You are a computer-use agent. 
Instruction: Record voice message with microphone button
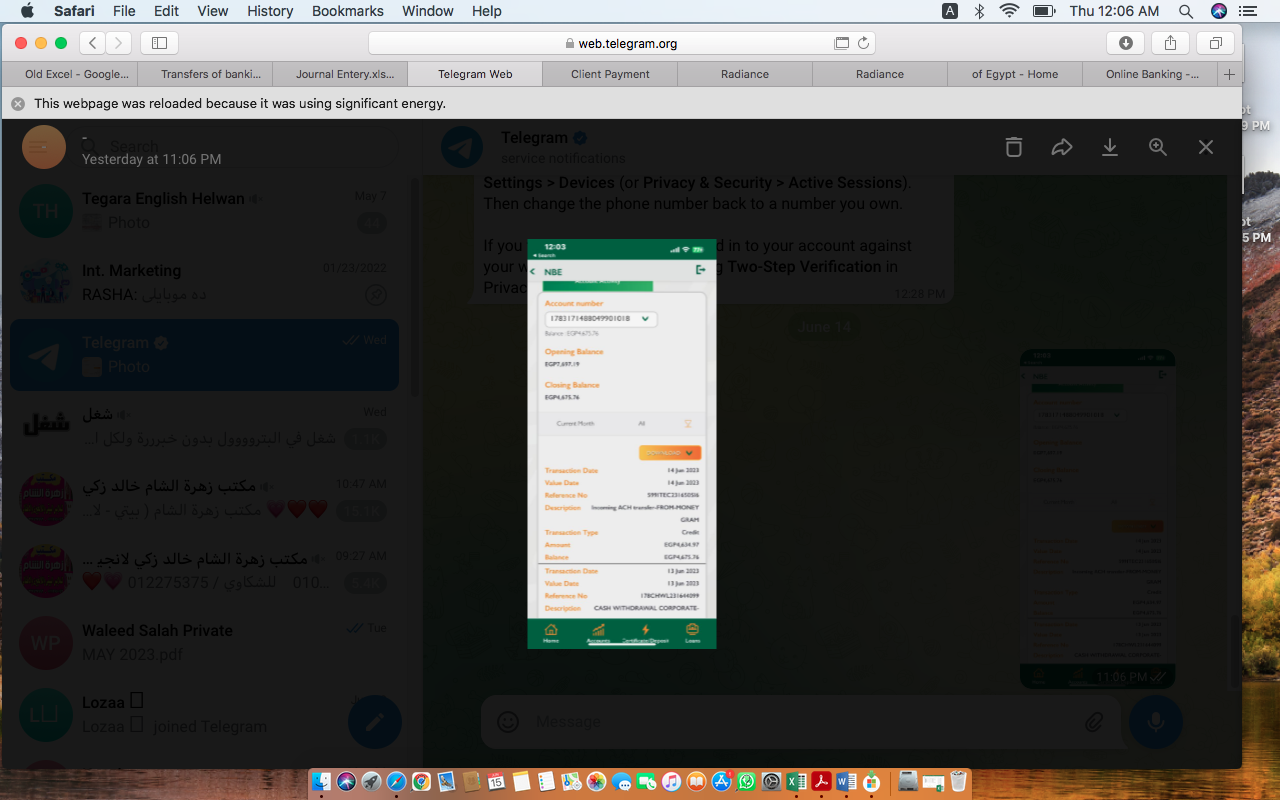coord(1156,721)
